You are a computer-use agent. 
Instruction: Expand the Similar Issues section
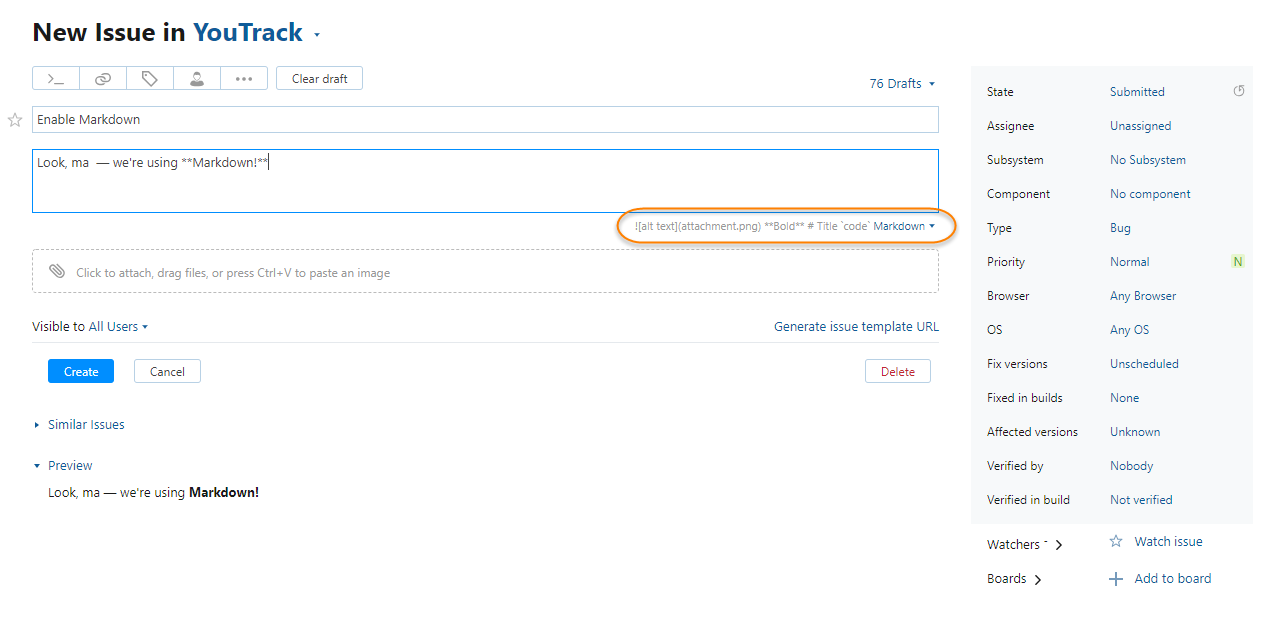[x=37, y=425]
